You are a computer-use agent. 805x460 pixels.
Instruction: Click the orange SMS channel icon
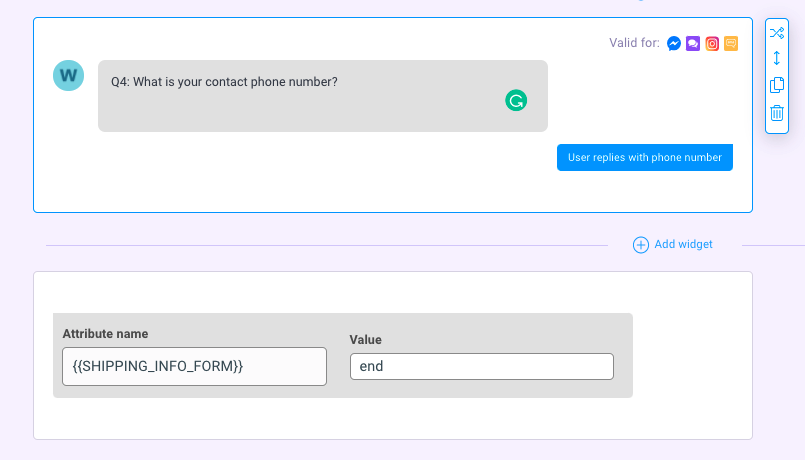[x=731, y=44]
